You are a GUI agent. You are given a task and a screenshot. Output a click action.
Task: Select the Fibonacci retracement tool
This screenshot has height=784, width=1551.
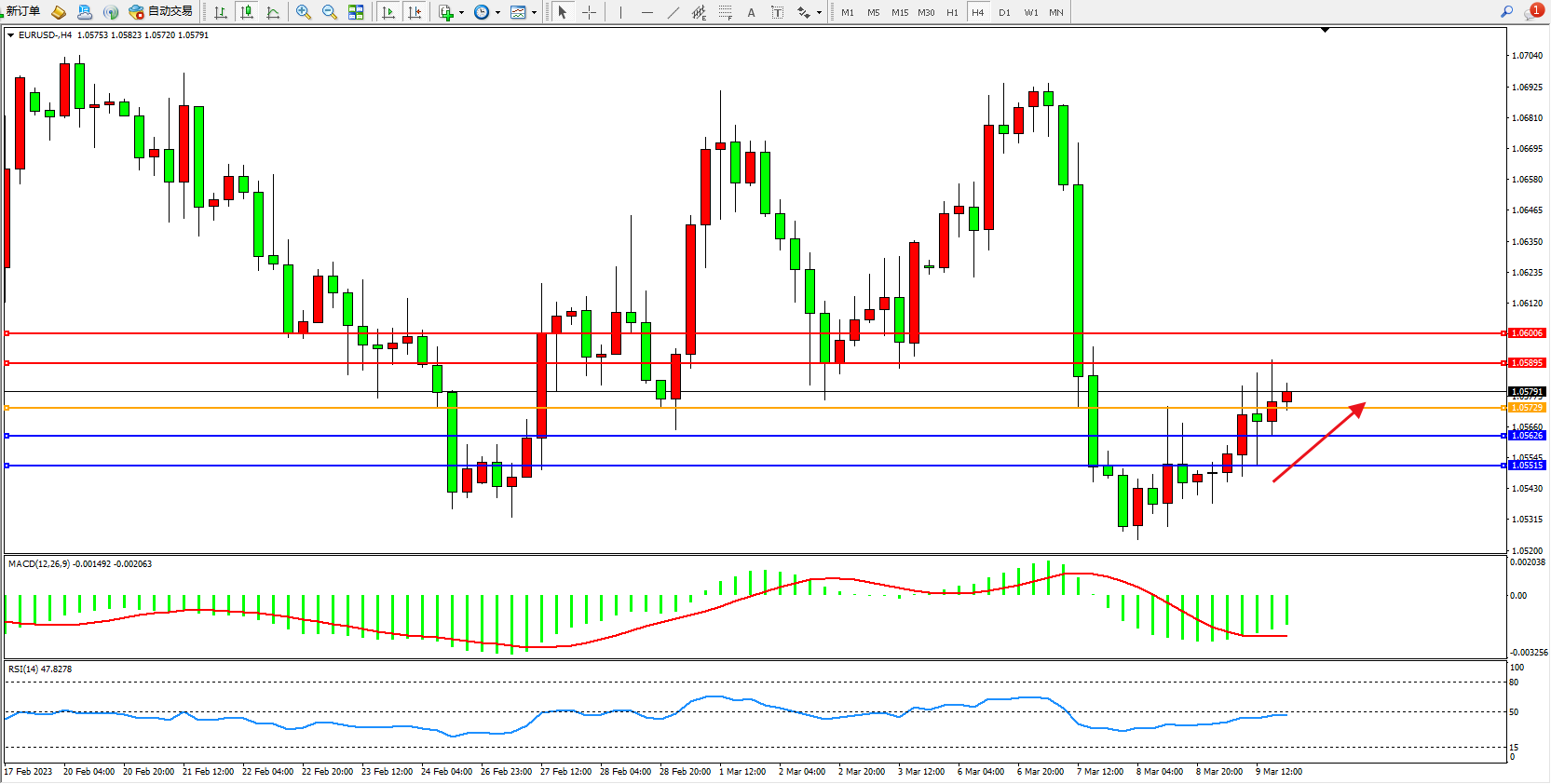[726, 12]
